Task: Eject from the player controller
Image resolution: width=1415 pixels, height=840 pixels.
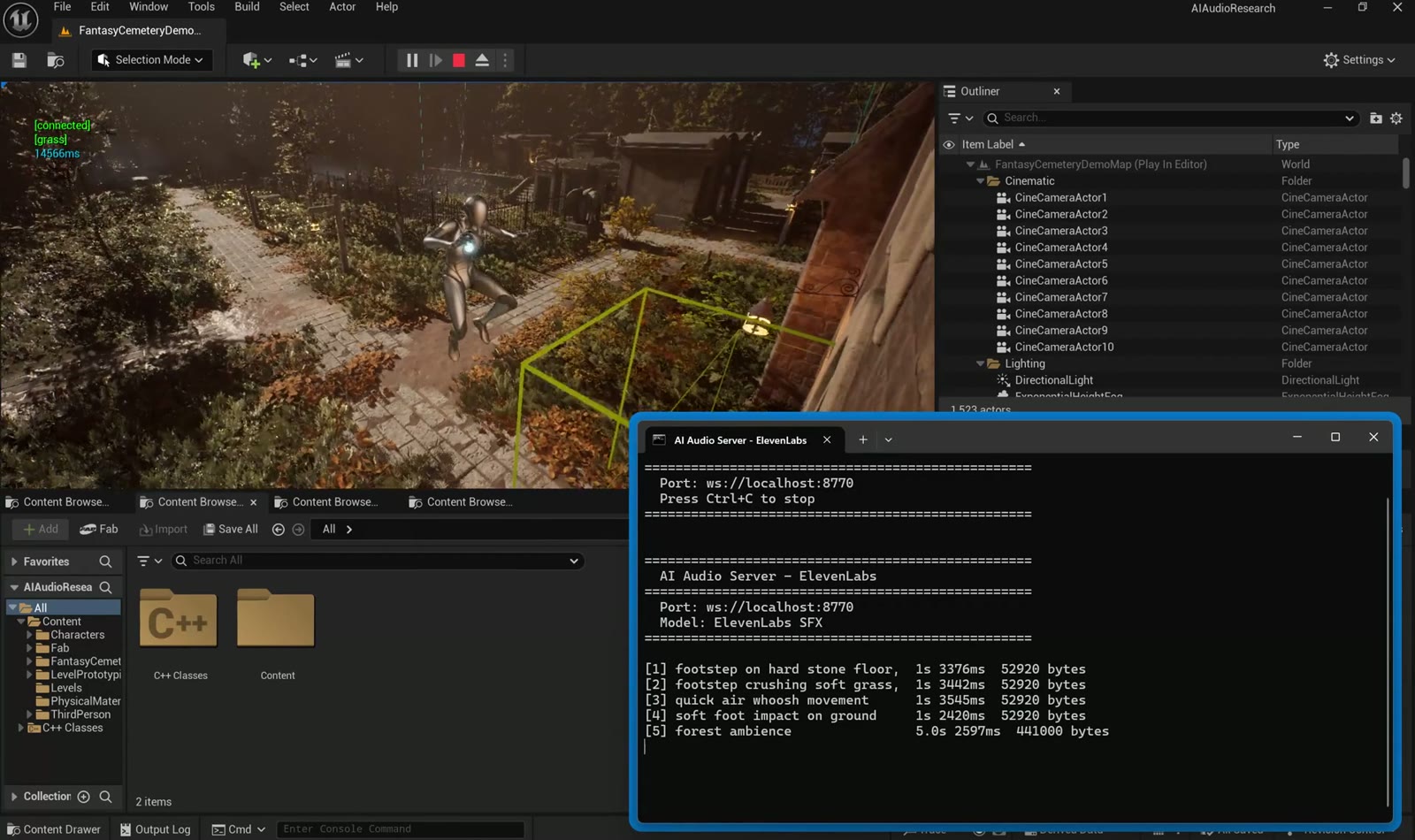Action: [x=482, y=60]
